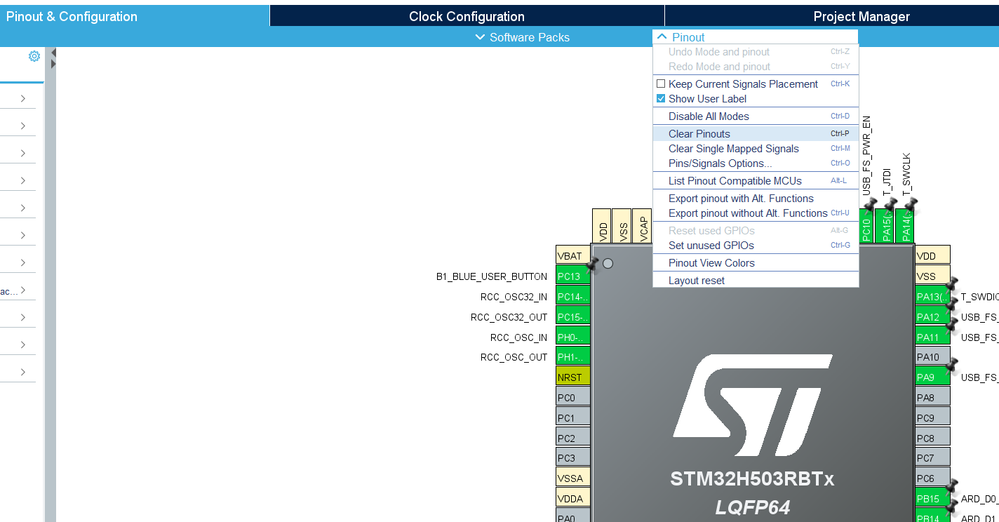Select List Pinout Compatible MCUs
Screen dimensions: 999x522
tap(756, 181)
